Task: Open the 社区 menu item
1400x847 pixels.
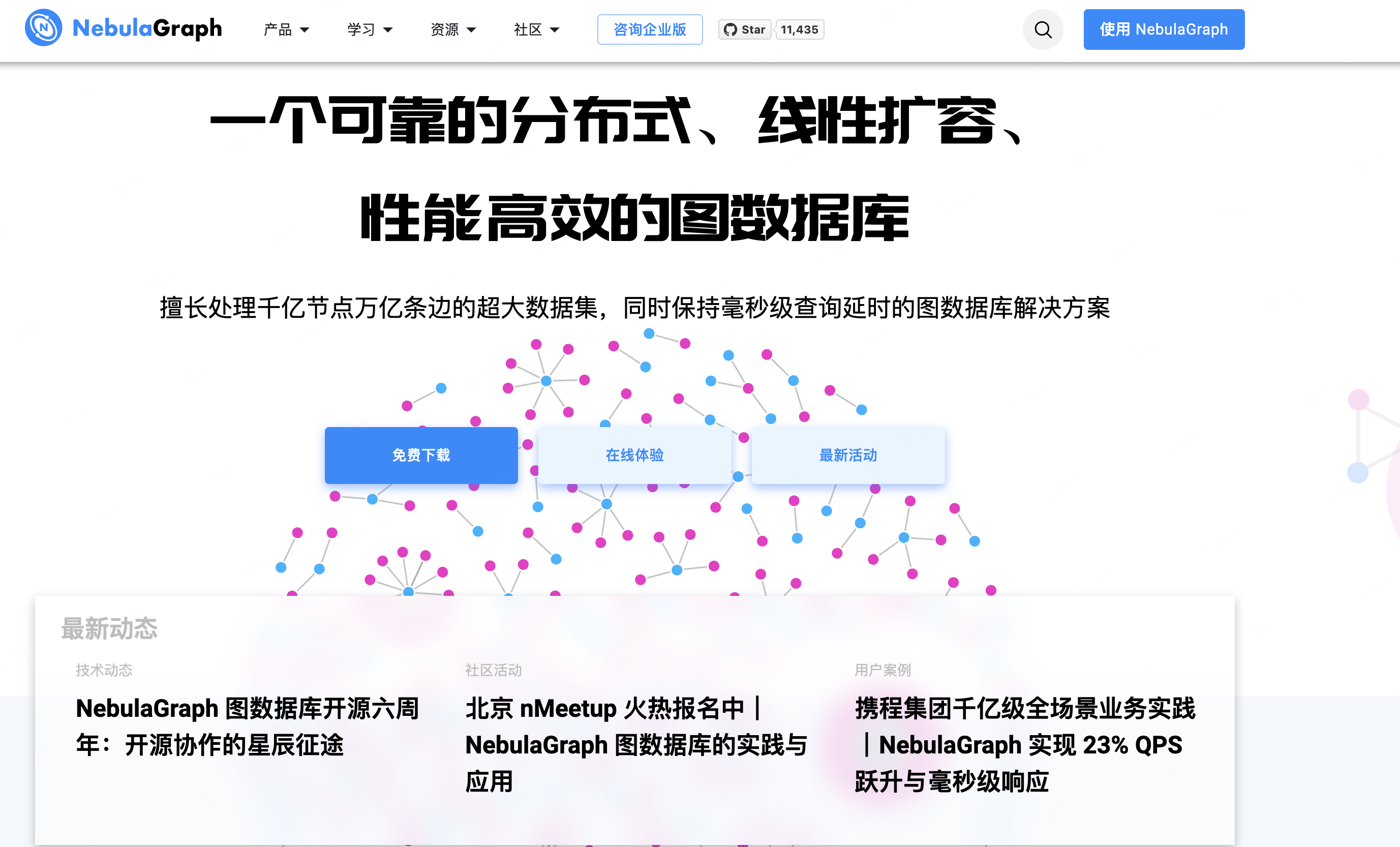Action: tap(528, 29)
